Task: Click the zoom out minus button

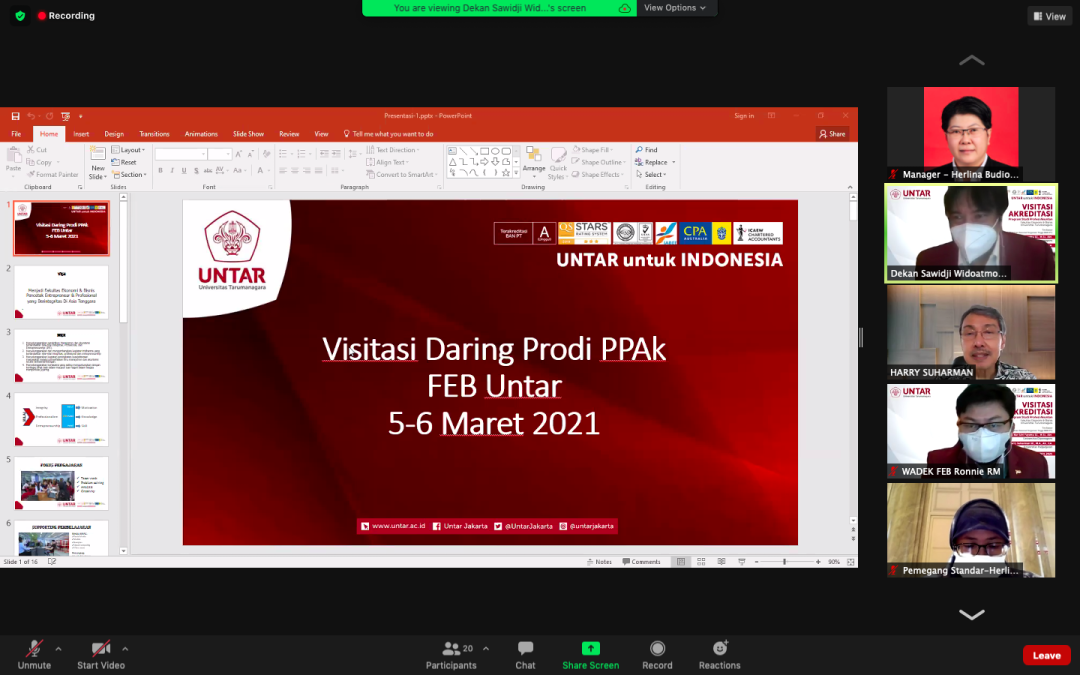Action: coord(756,562)
